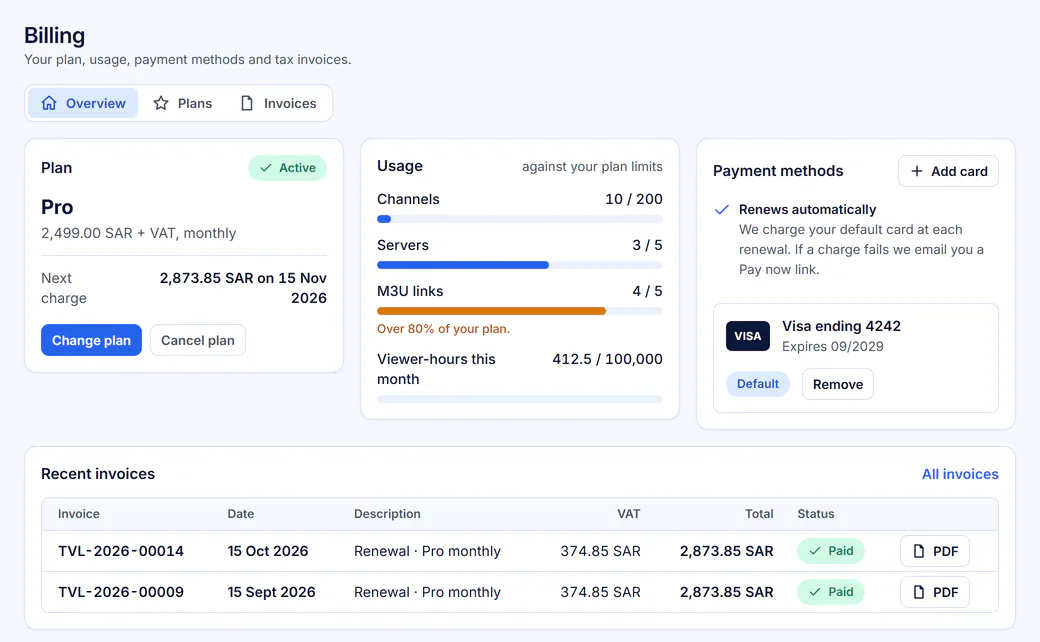Download PDF for invoice TVL-2026-00009
This screenshot has width=1040, height=642.
(x=935, y=592)
